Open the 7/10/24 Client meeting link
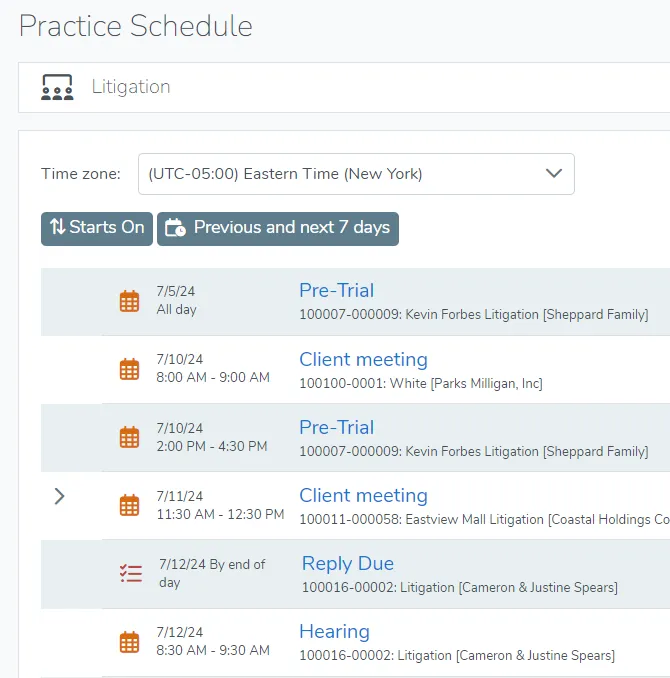Viewport: 670px width, 678px height. [363, 359]
